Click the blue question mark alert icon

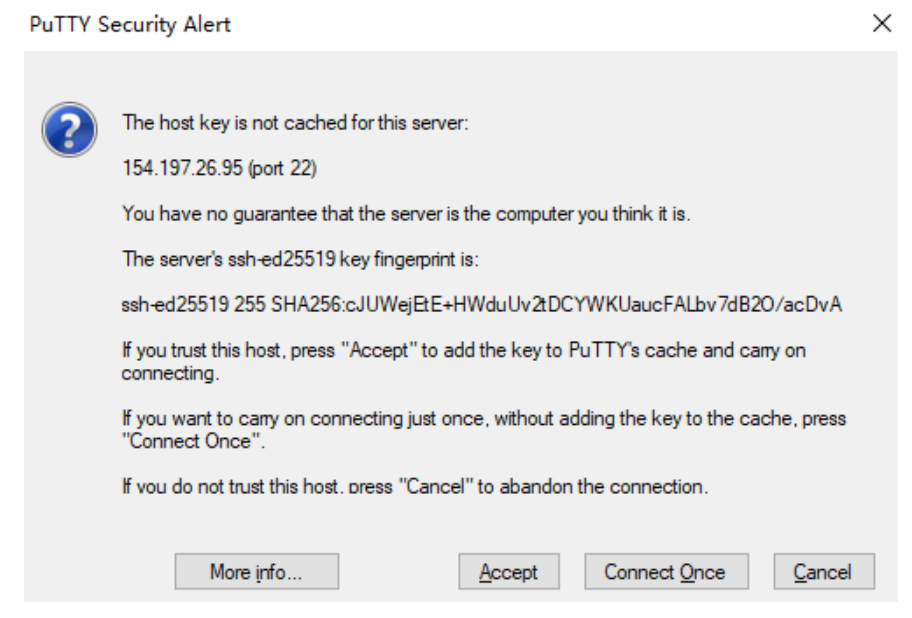click(x=69, y=130)
